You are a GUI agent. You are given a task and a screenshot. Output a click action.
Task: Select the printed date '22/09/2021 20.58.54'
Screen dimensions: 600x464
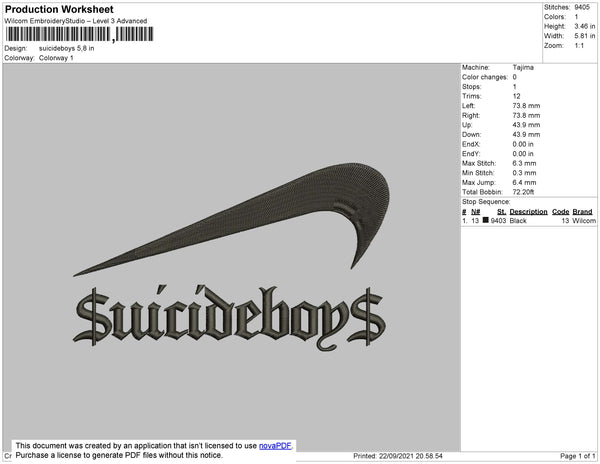(x=411, y=456)
